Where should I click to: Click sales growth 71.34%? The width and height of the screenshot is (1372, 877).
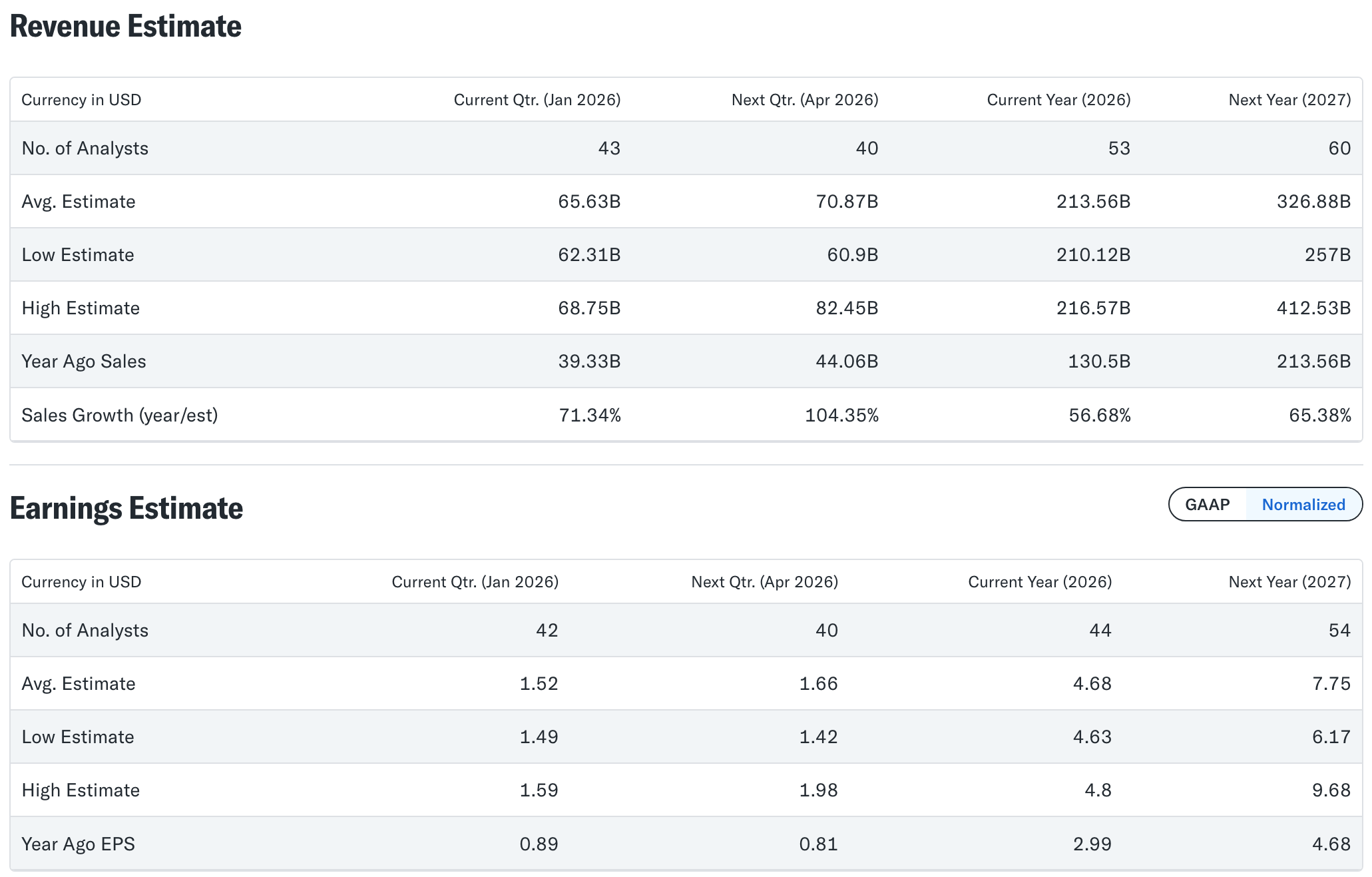pos(590,415)
